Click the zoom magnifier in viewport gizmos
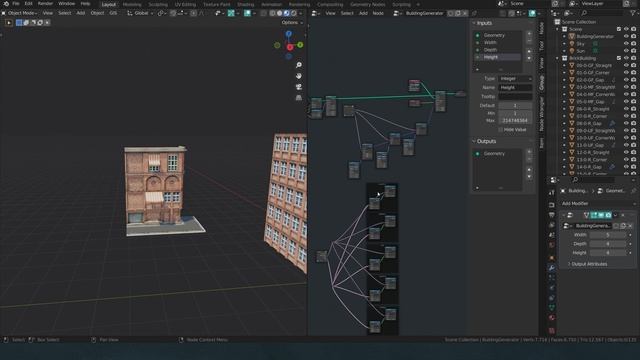The image size is (640, 360). click(299, 65)
